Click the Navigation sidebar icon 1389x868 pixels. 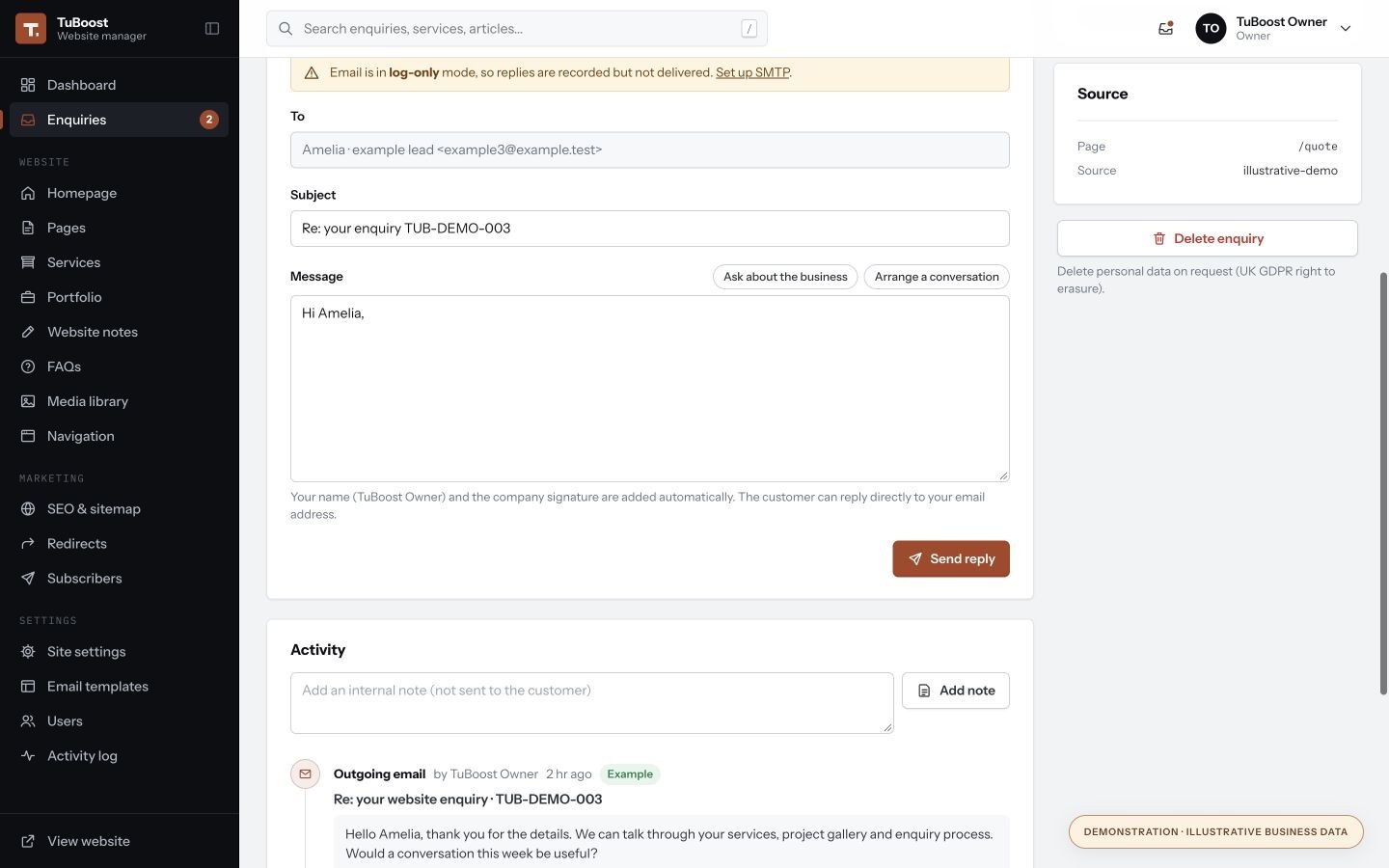[x=28, y=436]
